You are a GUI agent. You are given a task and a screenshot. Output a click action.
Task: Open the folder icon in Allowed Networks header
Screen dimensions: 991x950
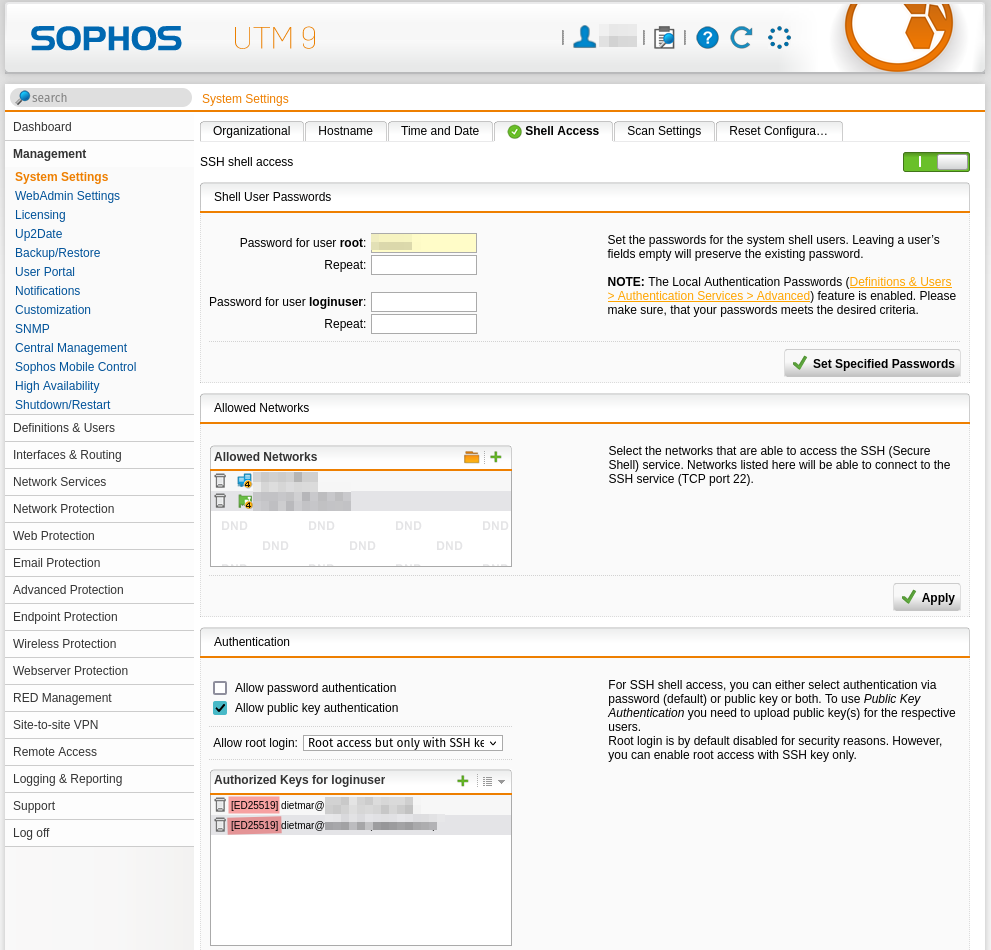(x=471, y=457)
